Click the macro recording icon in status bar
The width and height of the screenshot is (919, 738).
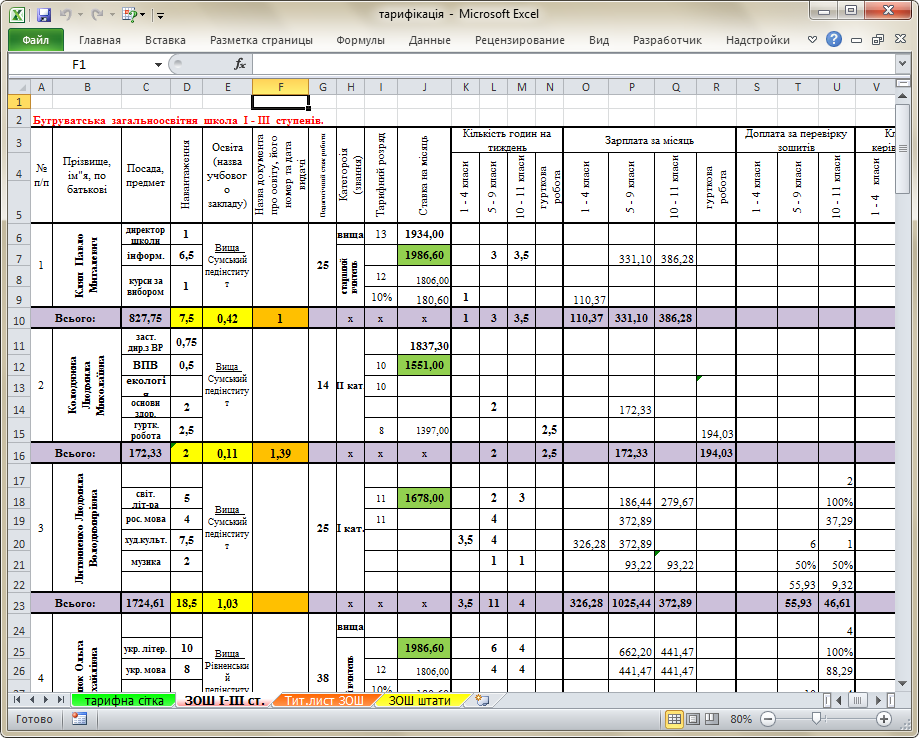click(79, 719)
